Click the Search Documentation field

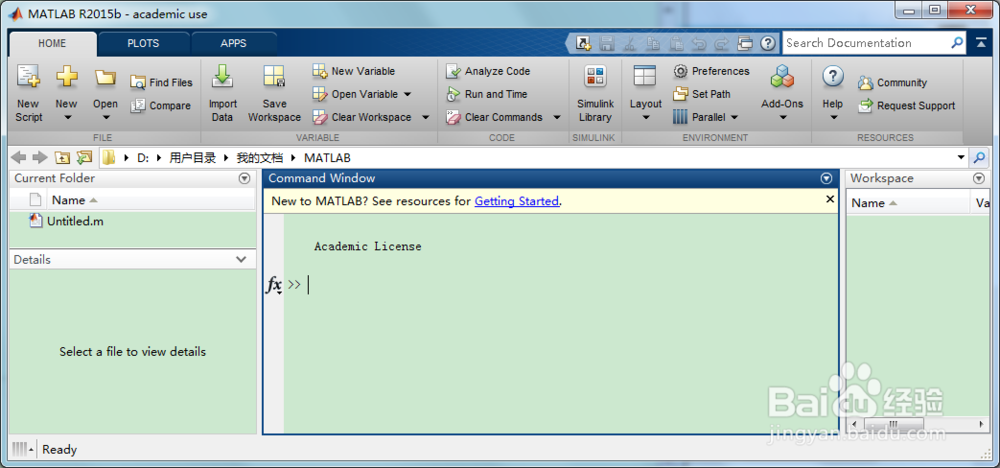point(867,43)
